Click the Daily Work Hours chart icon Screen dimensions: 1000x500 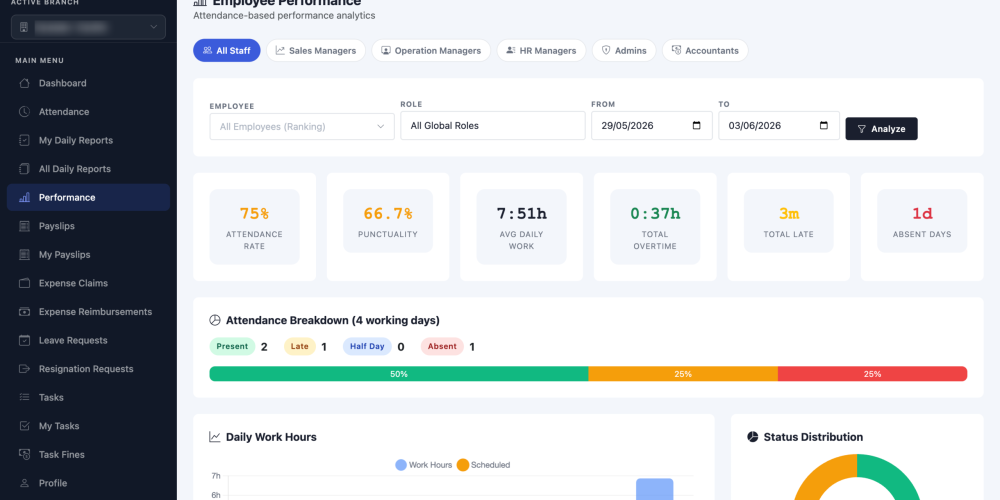[215, 437]
